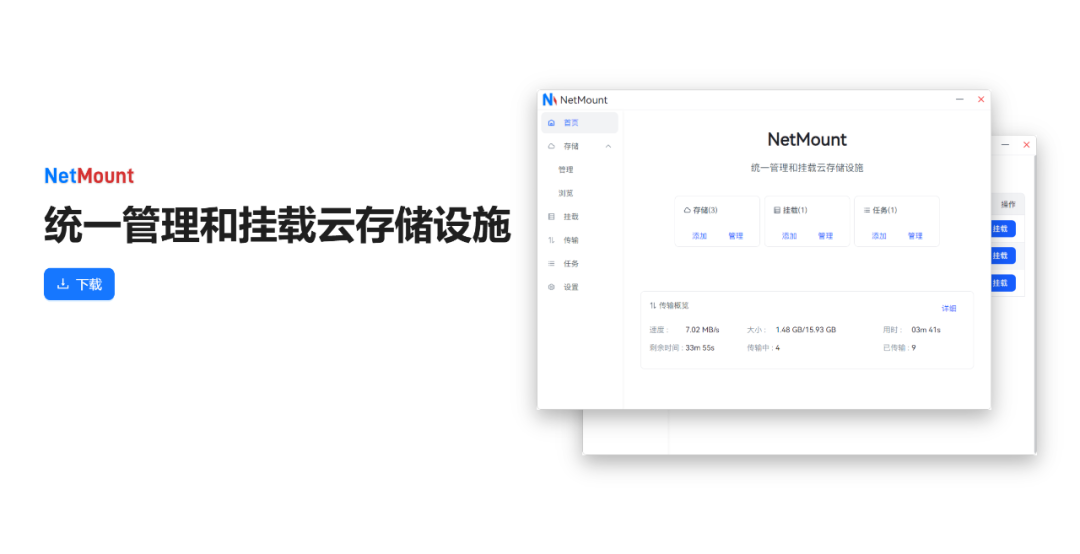The image size is (1080, 554).
Task: Open the 首页 home item in sidebar
Action: tap(579, 123)
